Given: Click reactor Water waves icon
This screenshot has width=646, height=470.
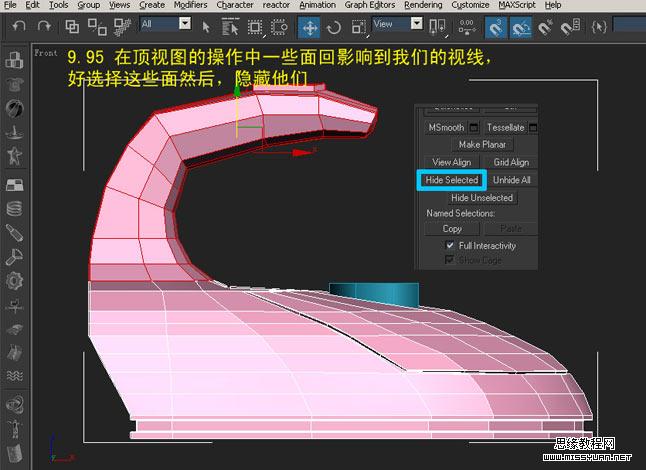Looking at the screenshot, I should [14, 376].
